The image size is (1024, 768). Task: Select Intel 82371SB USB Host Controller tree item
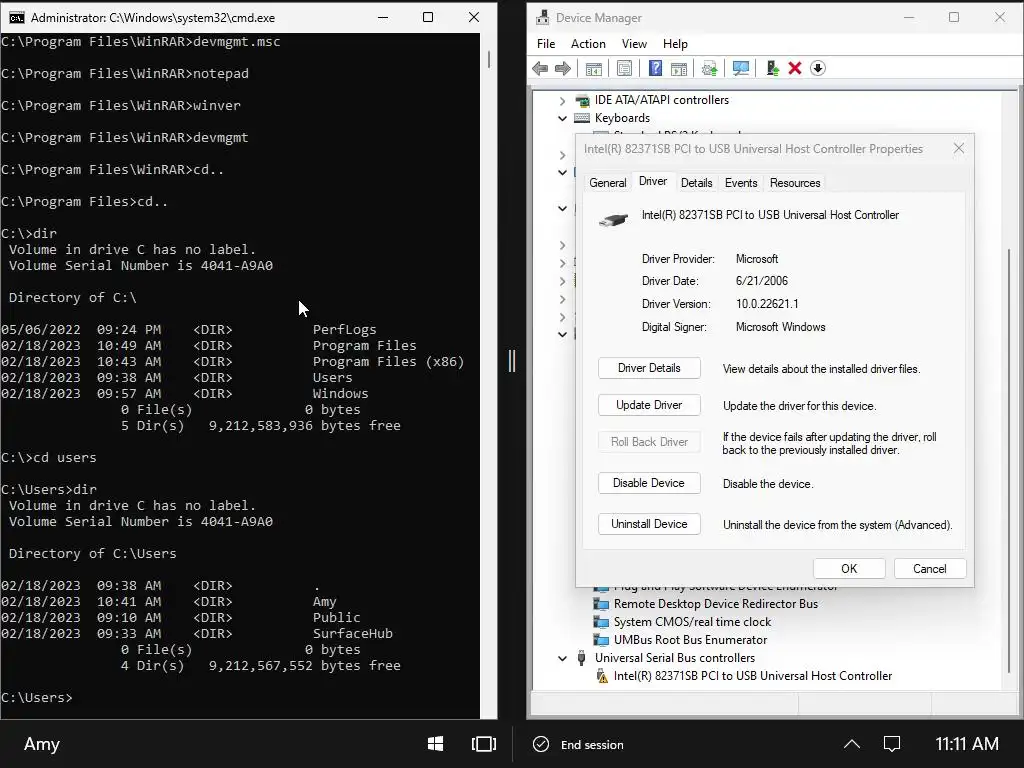[x=752, y=676]
